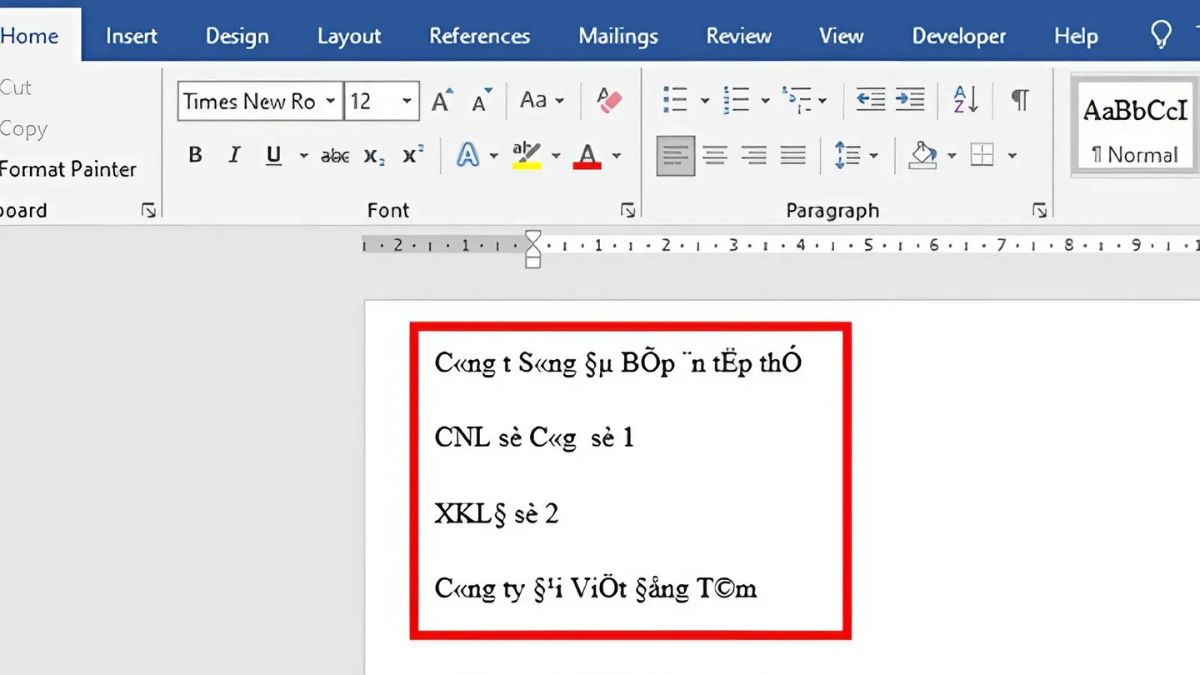Decrease font size with Shrink Font icon

point(482,102)
